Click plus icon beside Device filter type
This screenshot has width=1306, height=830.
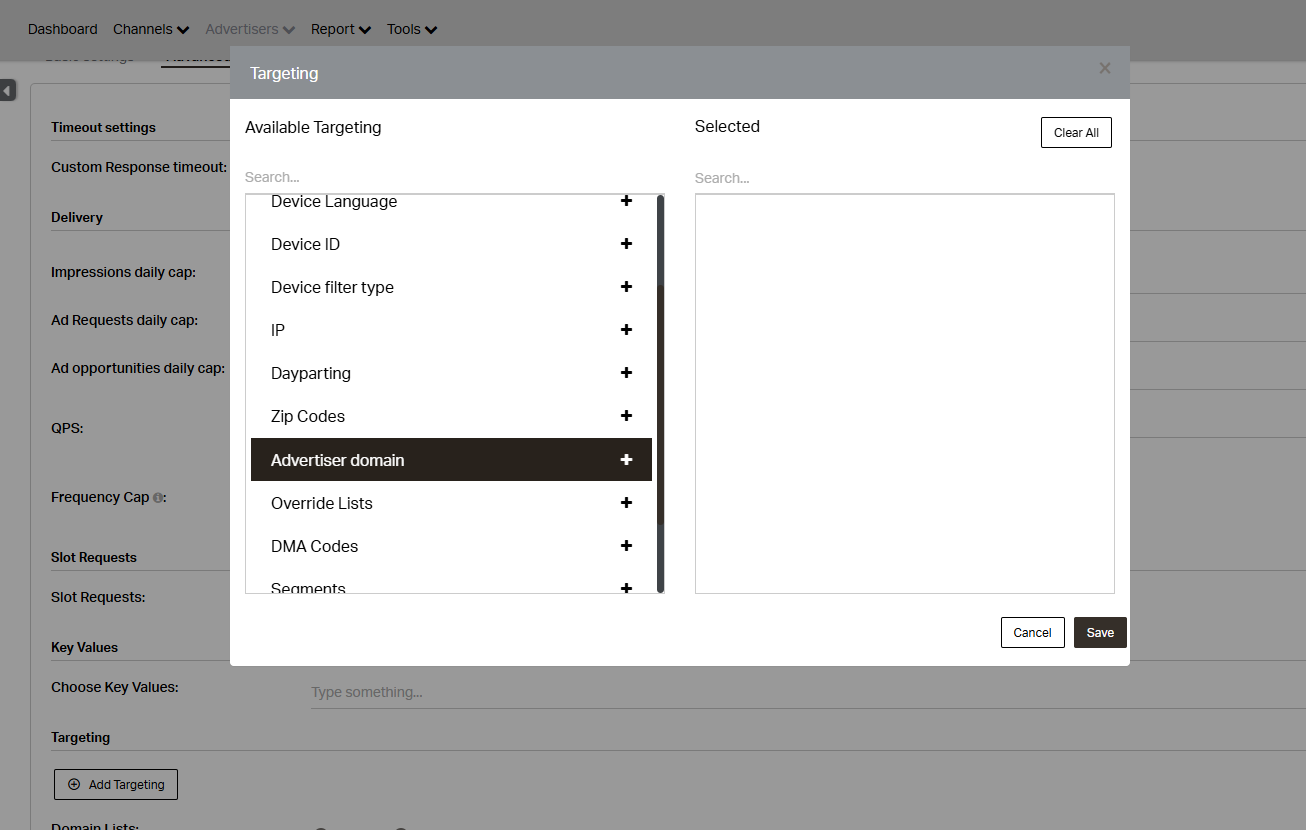[x=626, y=287]
